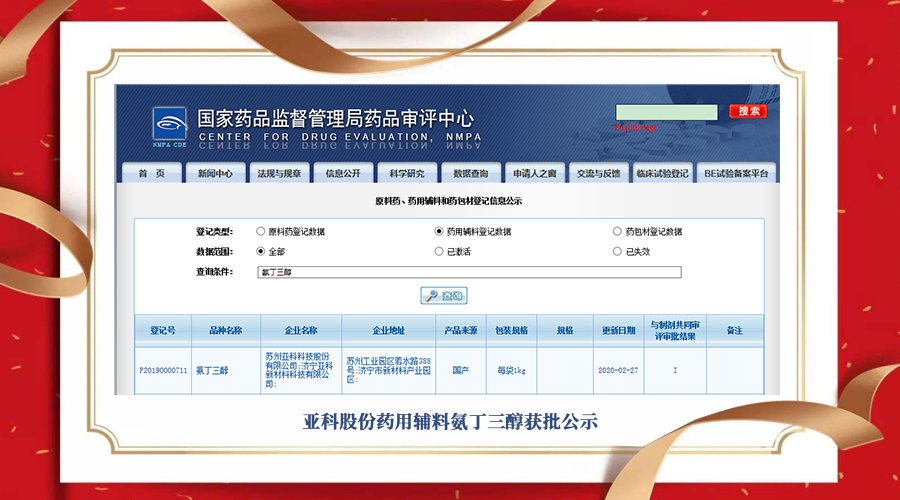The height and width of the screenshot is (500, 900).
Task: Open the 新闻中心 tab
Action: coord(214,173)
